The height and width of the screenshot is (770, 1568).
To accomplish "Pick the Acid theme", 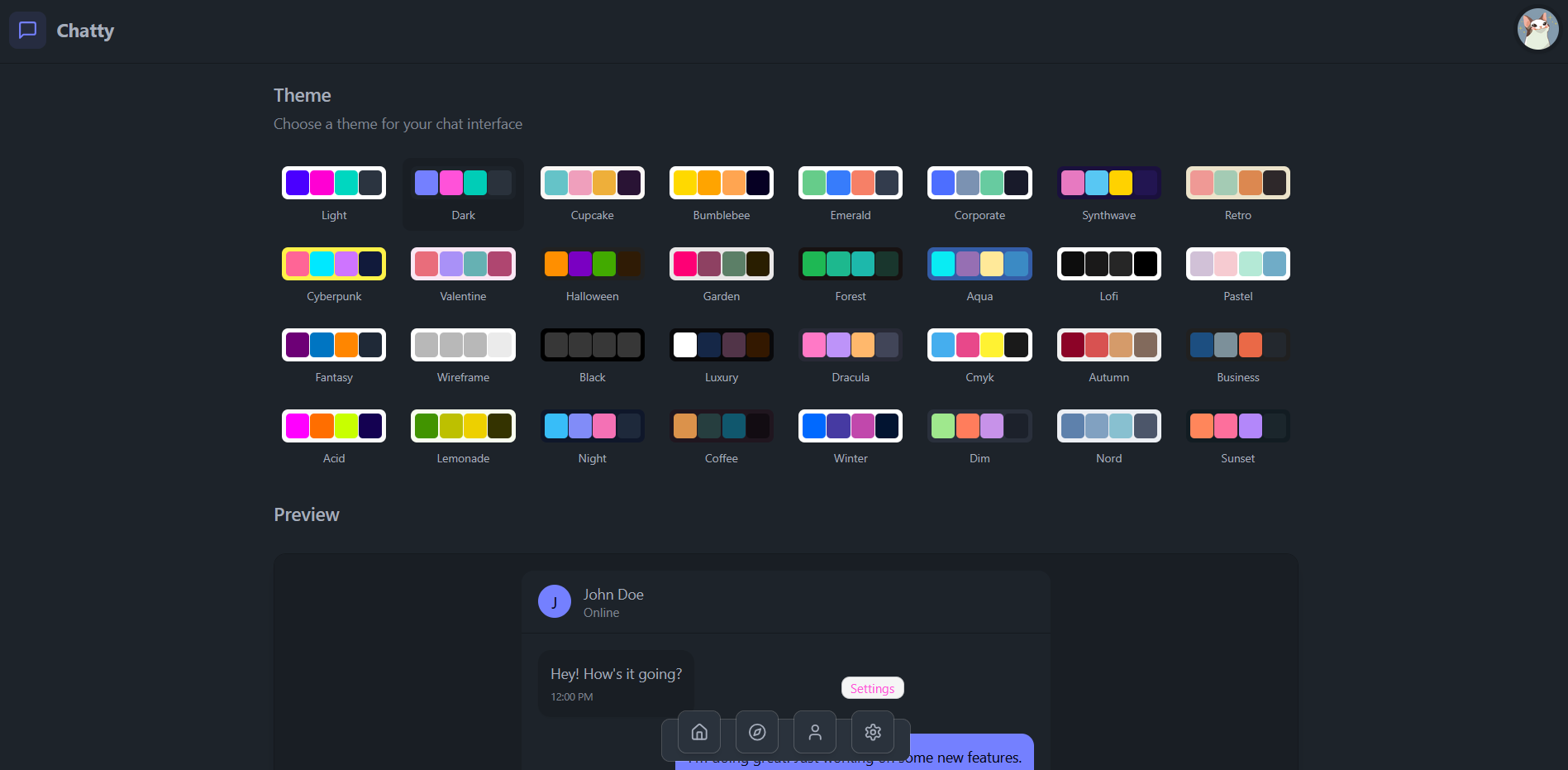I will (x=334, y=438).
